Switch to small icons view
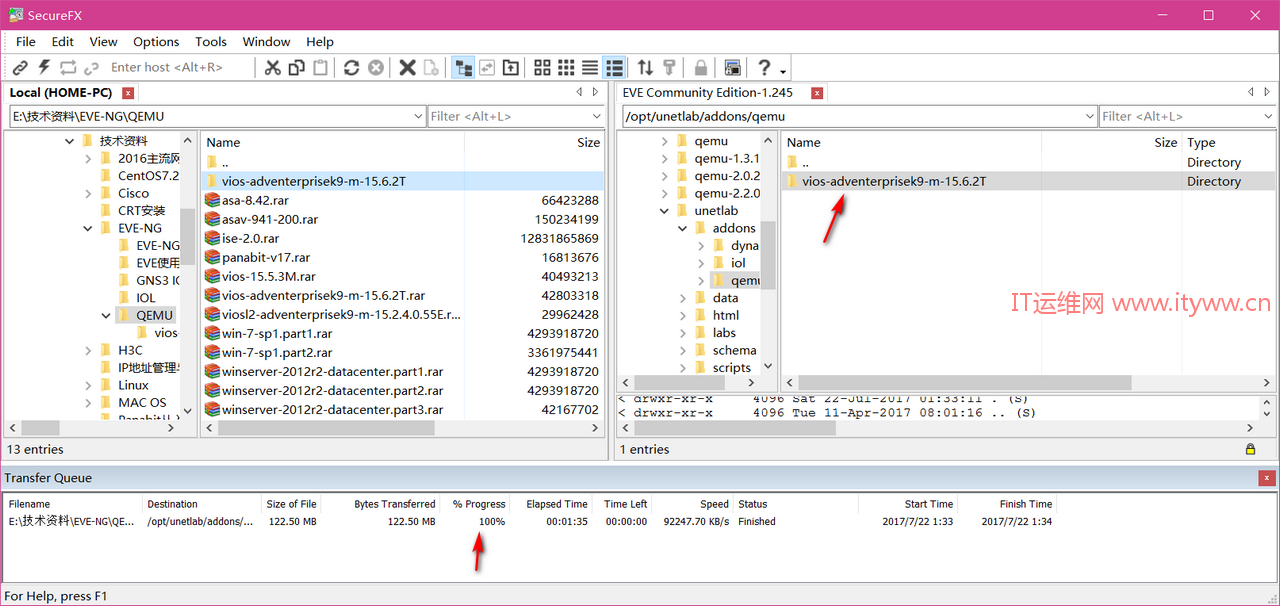 [566, 67]
